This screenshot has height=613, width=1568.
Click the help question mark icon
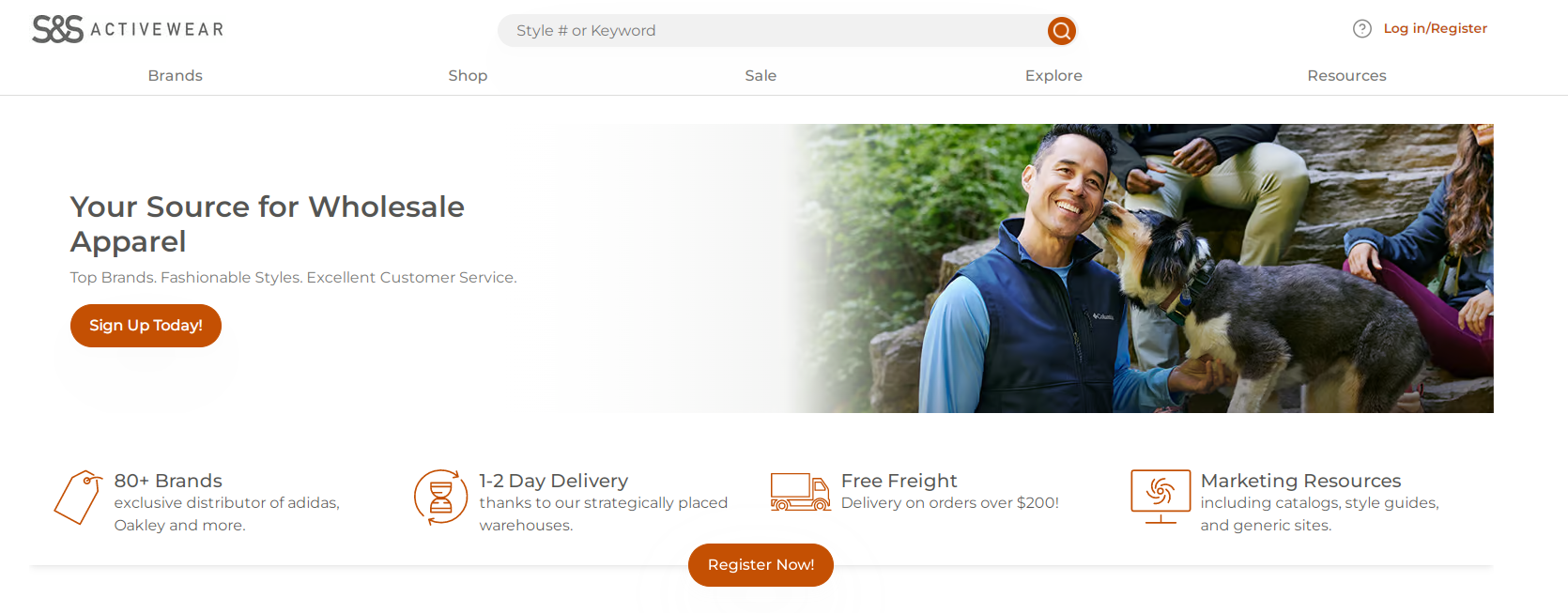point(1361,29)
